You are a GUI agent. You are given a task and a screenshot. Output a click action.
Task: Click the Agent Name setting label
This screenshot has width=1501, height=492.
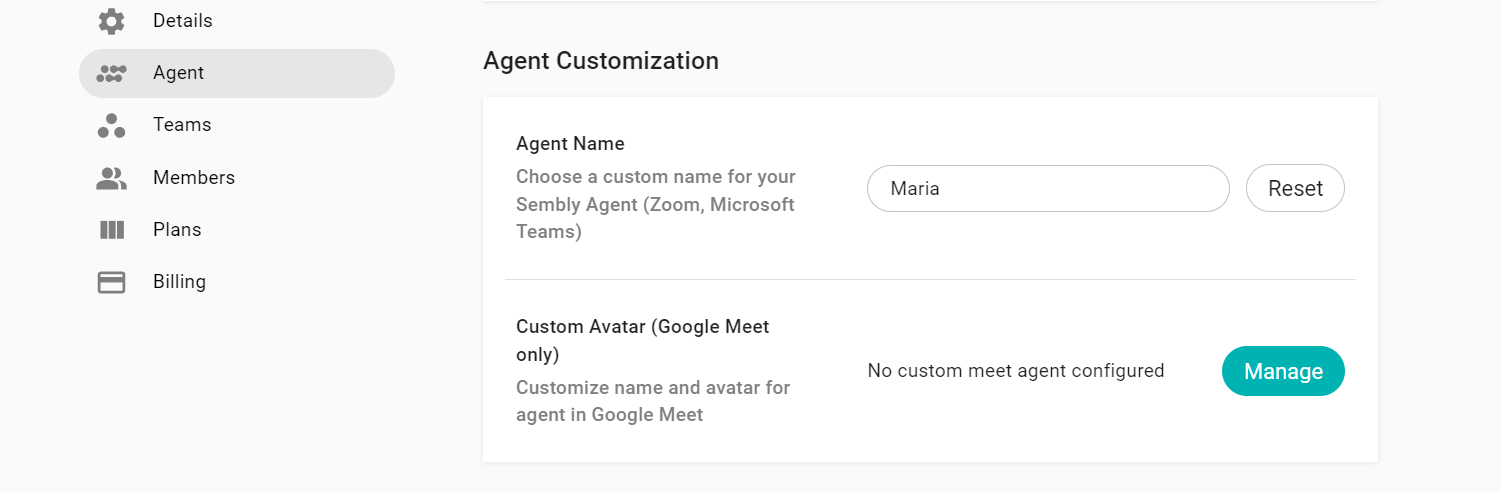[570, 144]
